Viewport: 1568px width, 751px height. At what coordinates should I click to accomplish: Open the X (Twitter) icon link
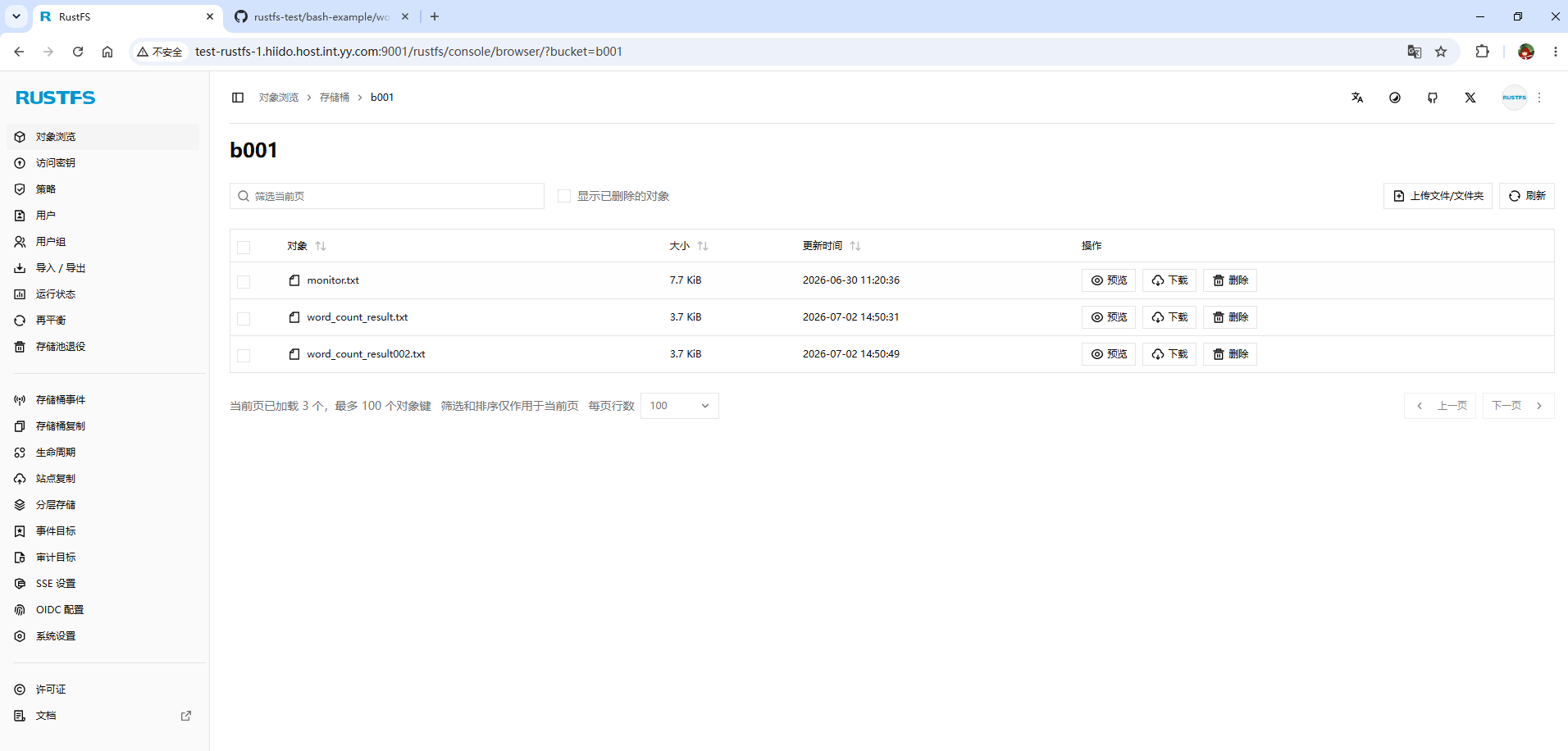point(1470,98)
